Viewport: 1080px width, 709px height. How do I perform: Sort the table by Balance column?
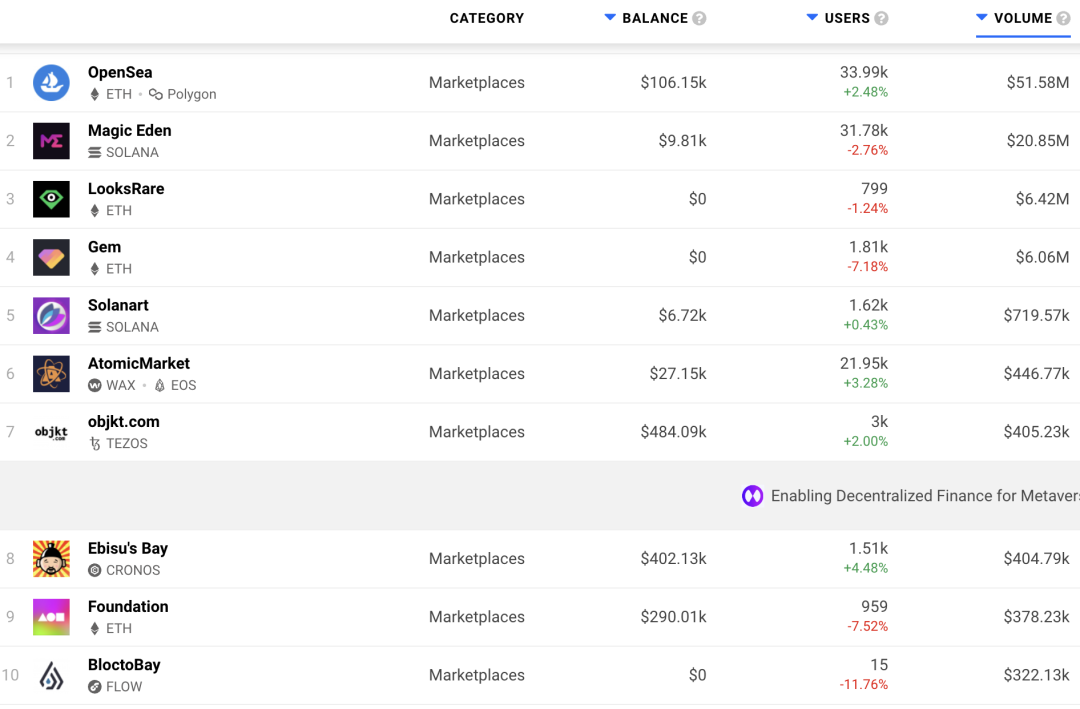[654, 19]
